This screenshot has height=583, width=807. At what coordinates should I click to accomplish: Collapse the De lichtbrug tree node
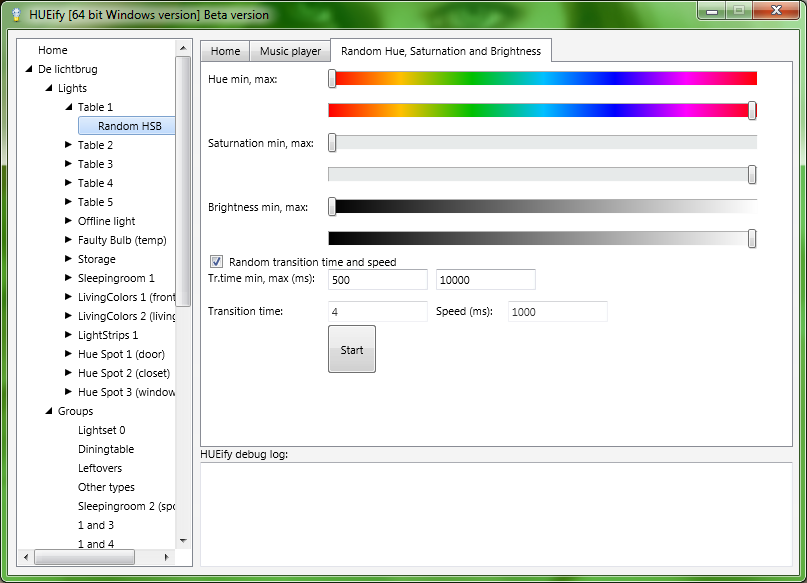[x=29, y=69]
